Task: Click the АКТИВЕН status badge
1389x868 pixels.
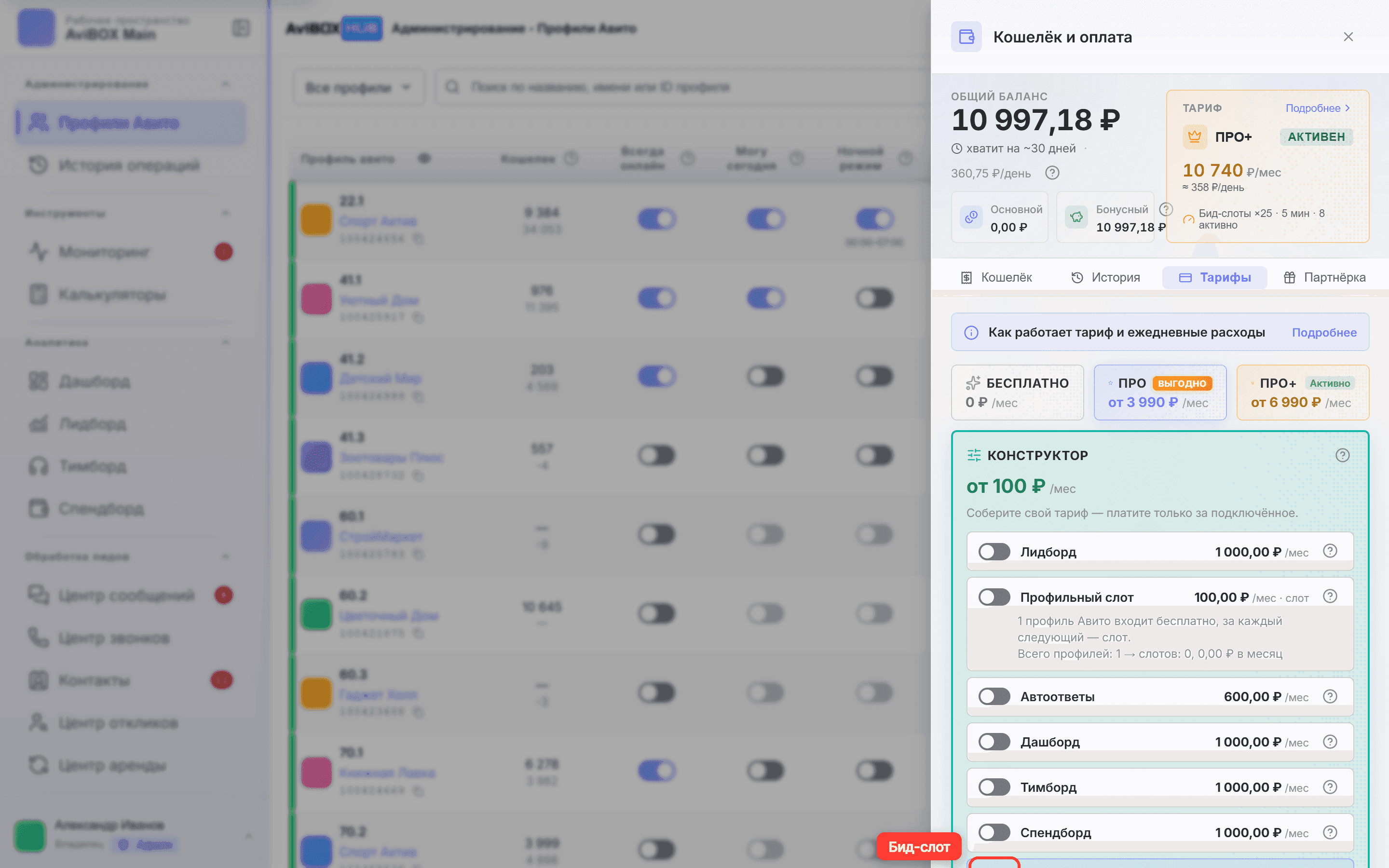Action: (x=1316, y=136)
